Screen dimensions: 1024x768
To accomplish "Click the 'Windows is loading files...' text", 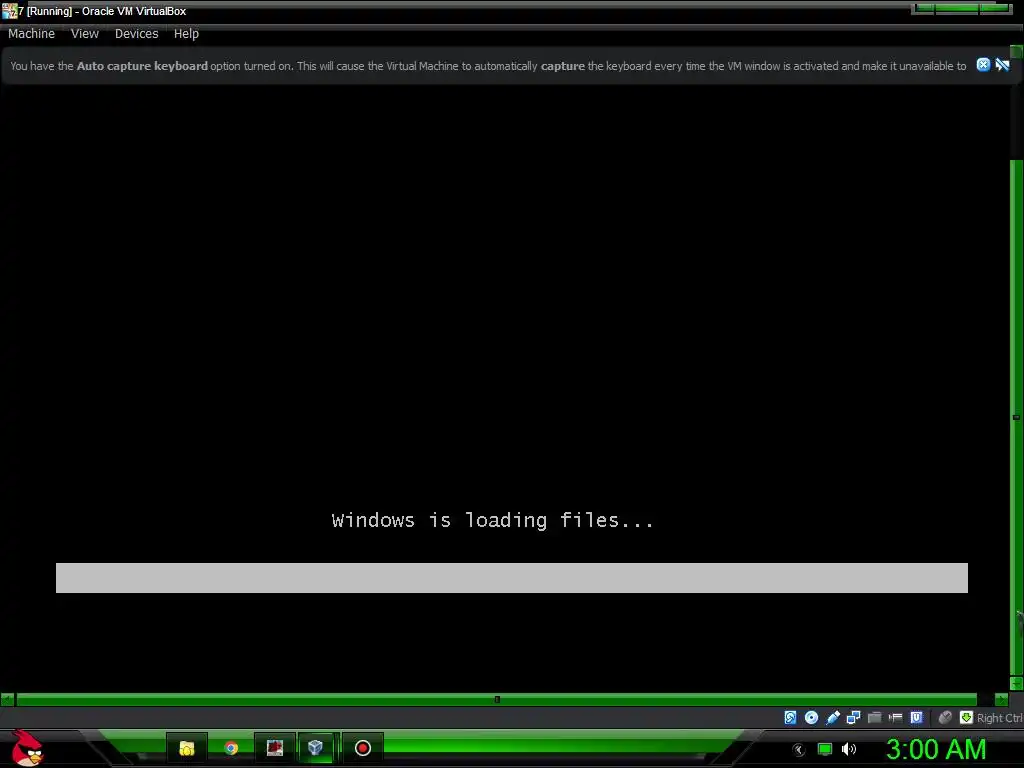I will [492, 520].
